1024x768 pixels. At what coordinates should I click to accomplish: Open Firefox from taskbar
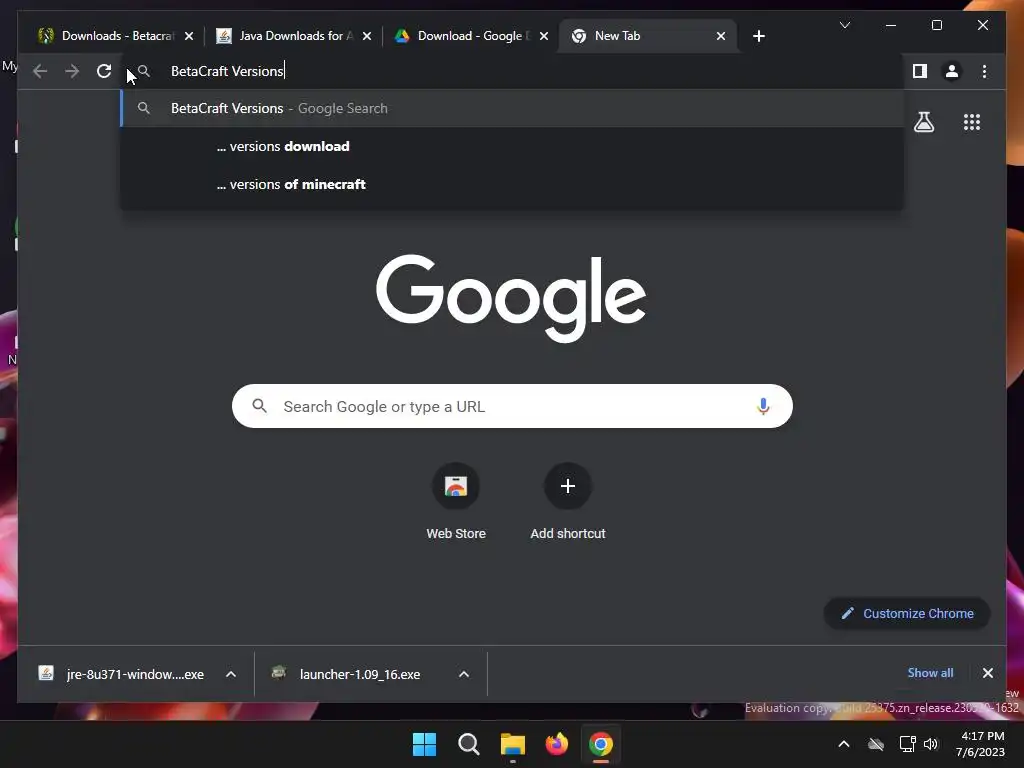point(556,744)
